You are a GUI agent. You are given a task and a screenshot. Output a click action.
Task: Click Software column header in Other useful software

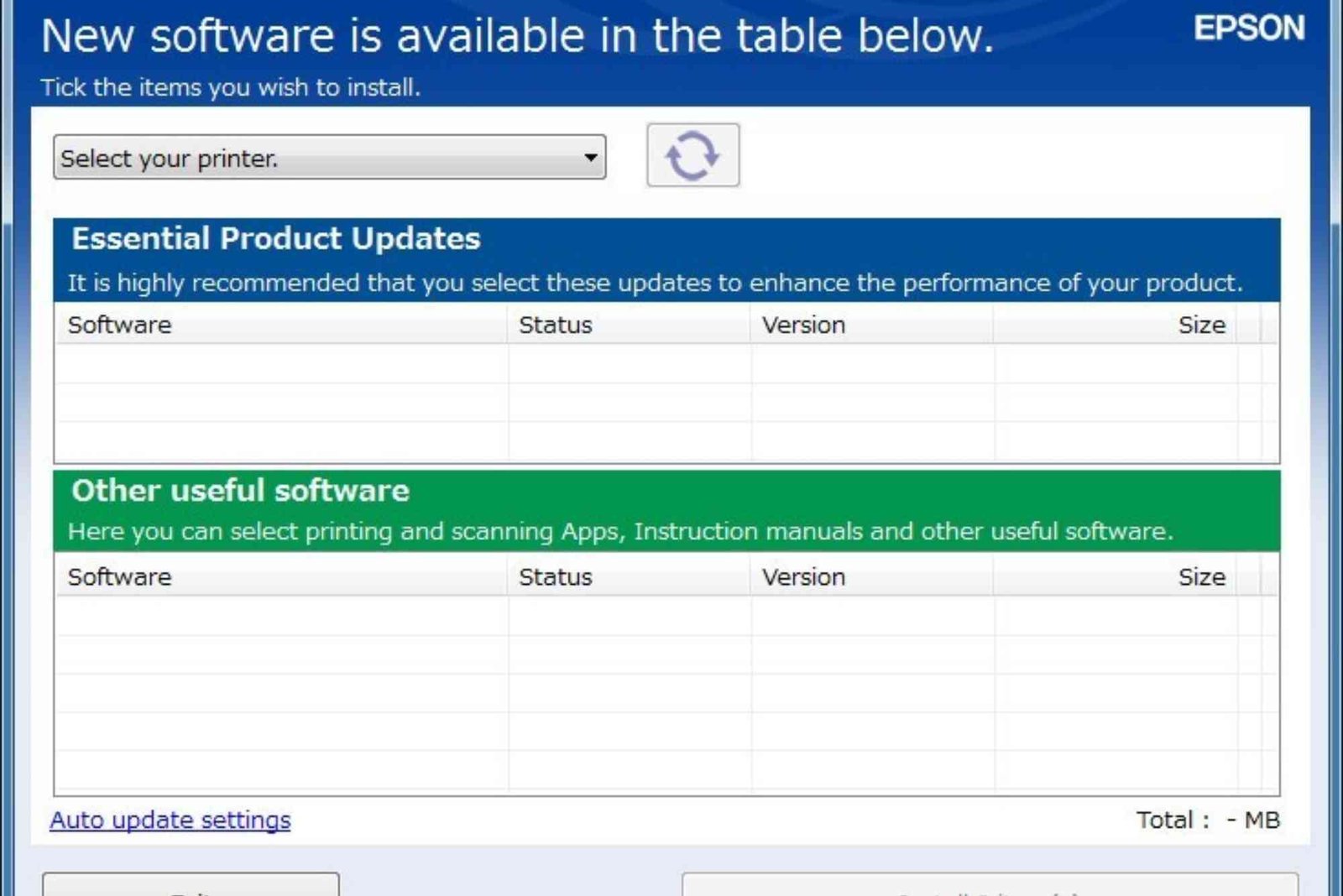tap(281, 576)
